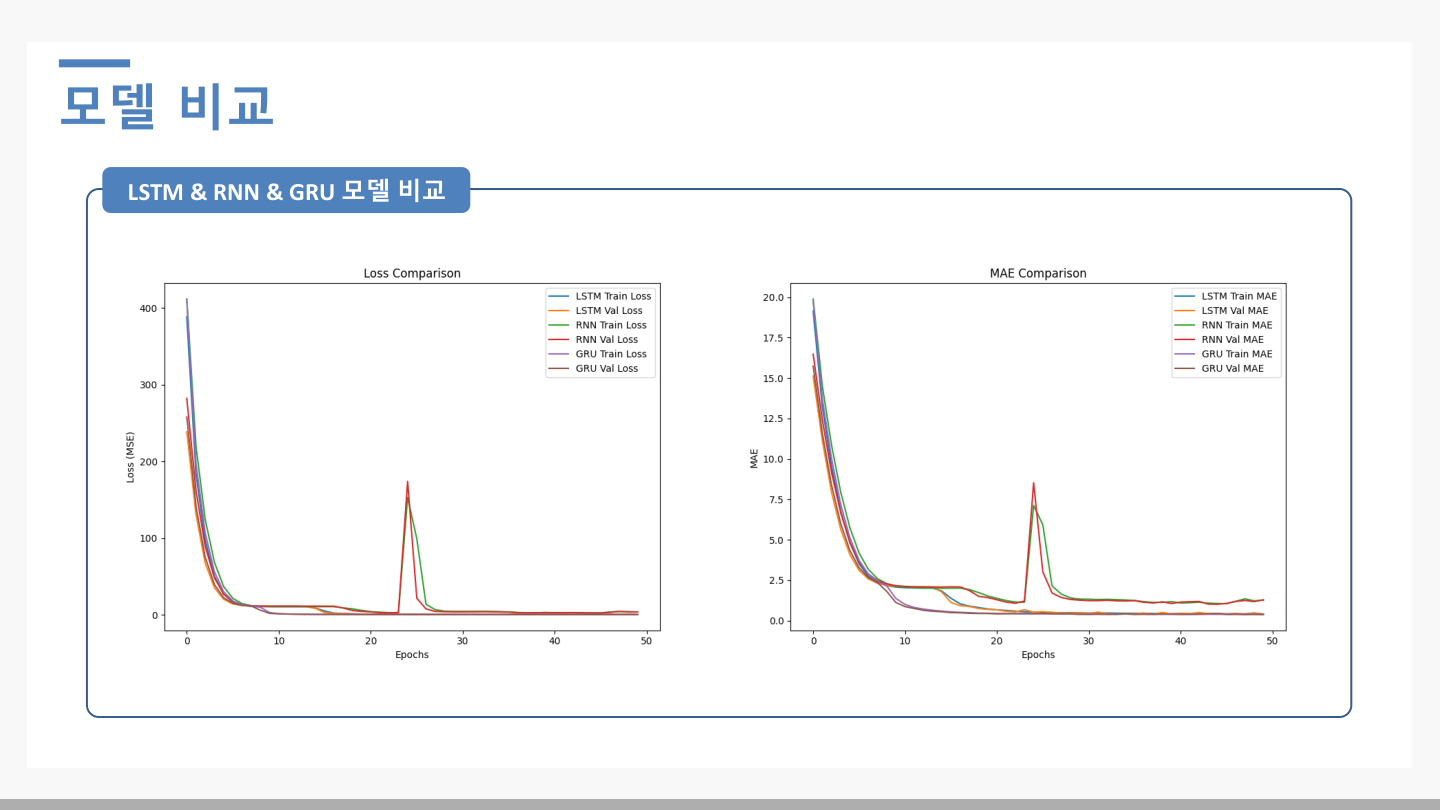This screenshot has width=1440, height=810.
Task: Click the 400 tick on Loss chart
Action: [x=148, y=308]
